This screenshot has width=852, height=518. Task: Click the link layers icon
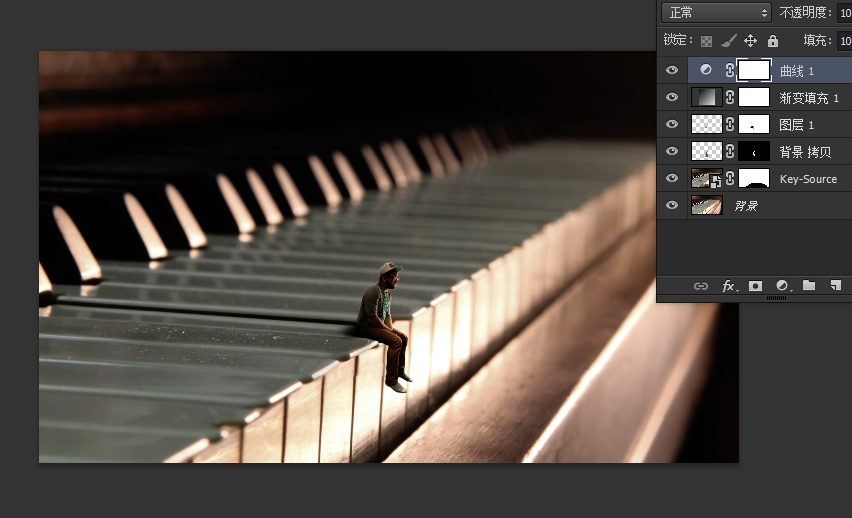point(701,286)
